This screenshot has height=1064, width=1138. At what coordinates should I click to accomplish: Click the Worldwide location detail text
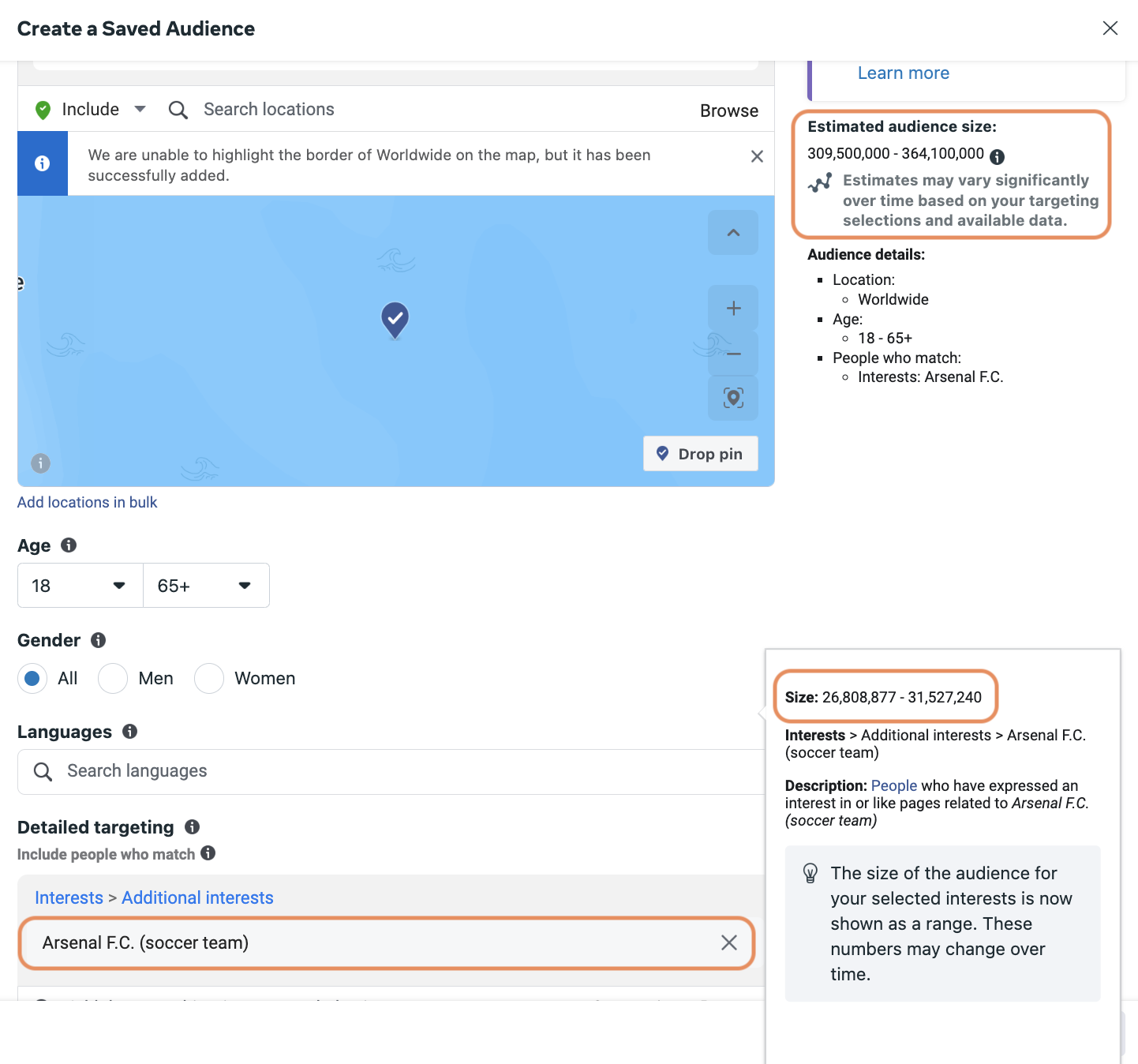pyautogui.click(x=893, y=299)
